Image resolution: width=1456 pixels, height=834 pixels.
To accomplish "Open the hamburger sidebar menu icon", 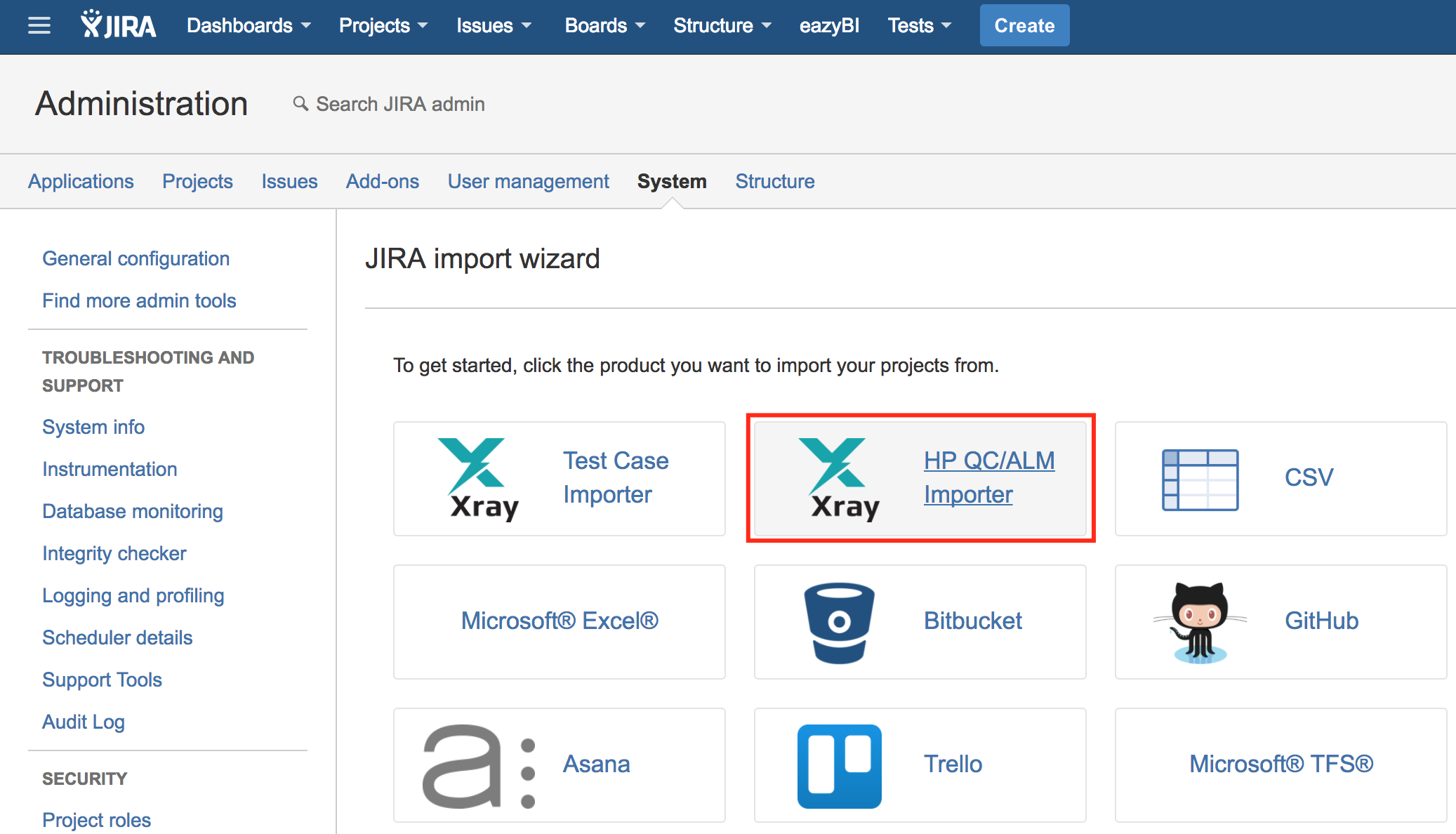I will pos(39,26).
